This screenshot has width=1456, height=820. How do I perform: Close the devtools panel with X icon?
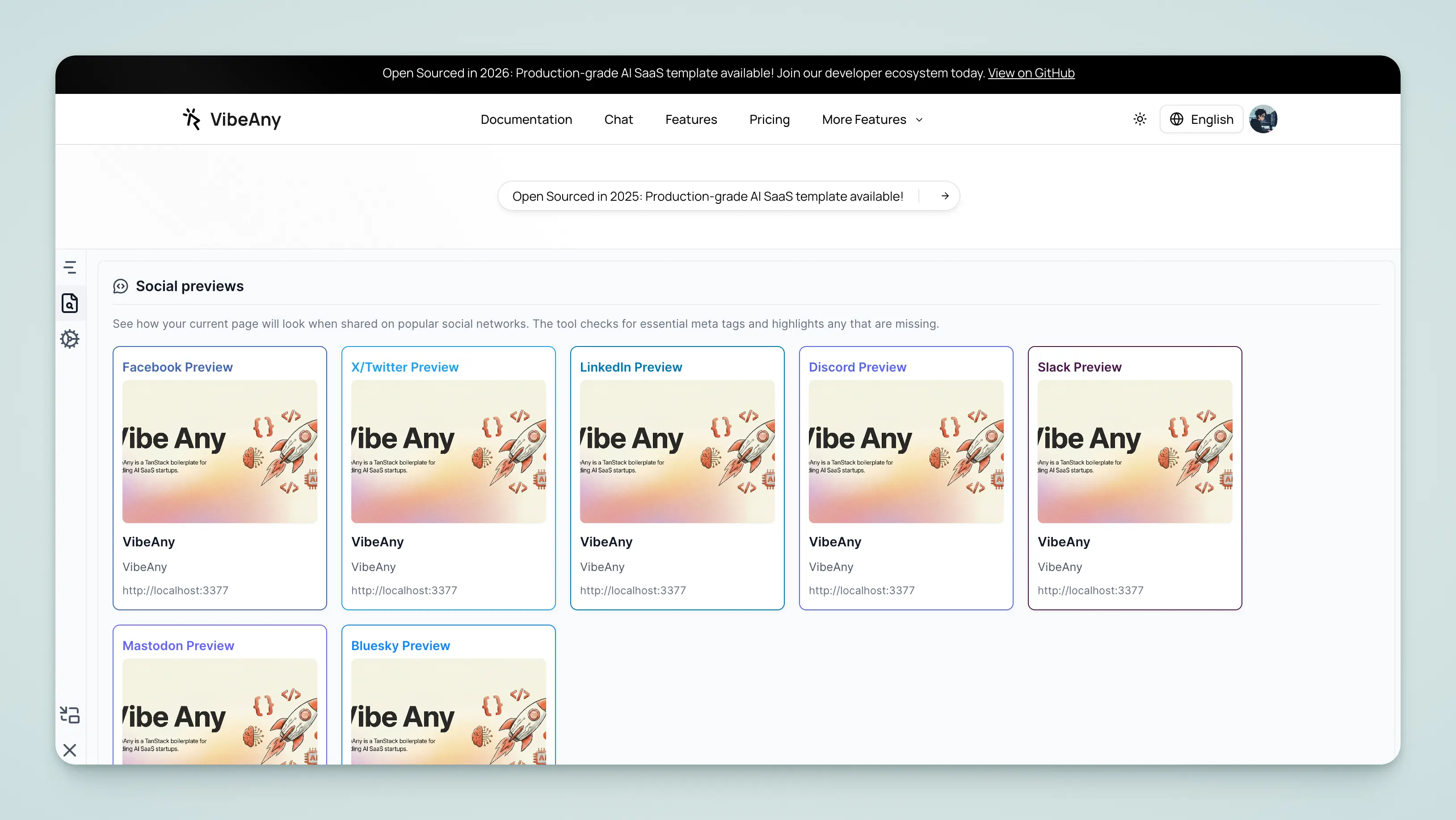[x=70, y=750]
